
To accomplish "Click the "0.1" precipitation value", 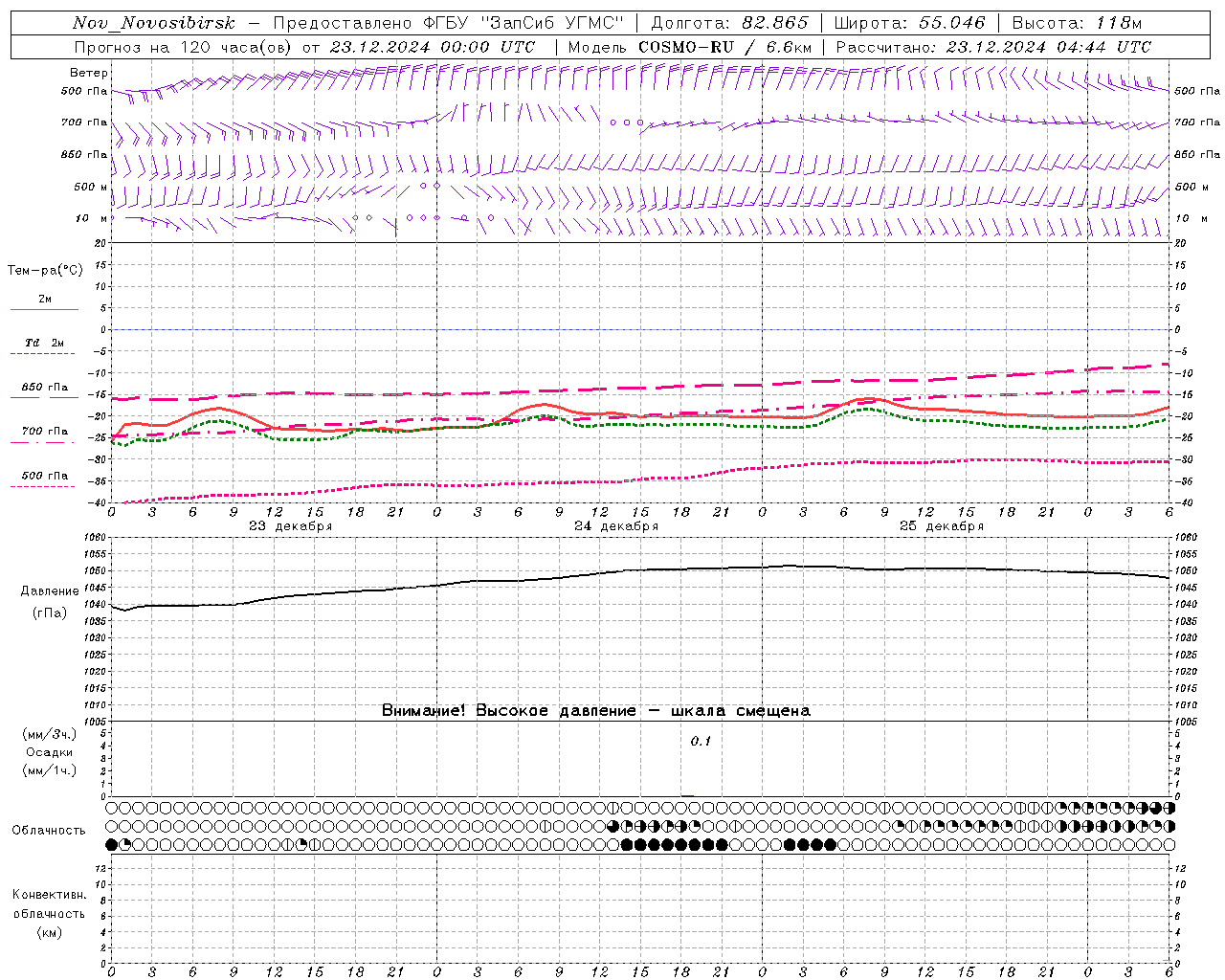I will (702, 742).
